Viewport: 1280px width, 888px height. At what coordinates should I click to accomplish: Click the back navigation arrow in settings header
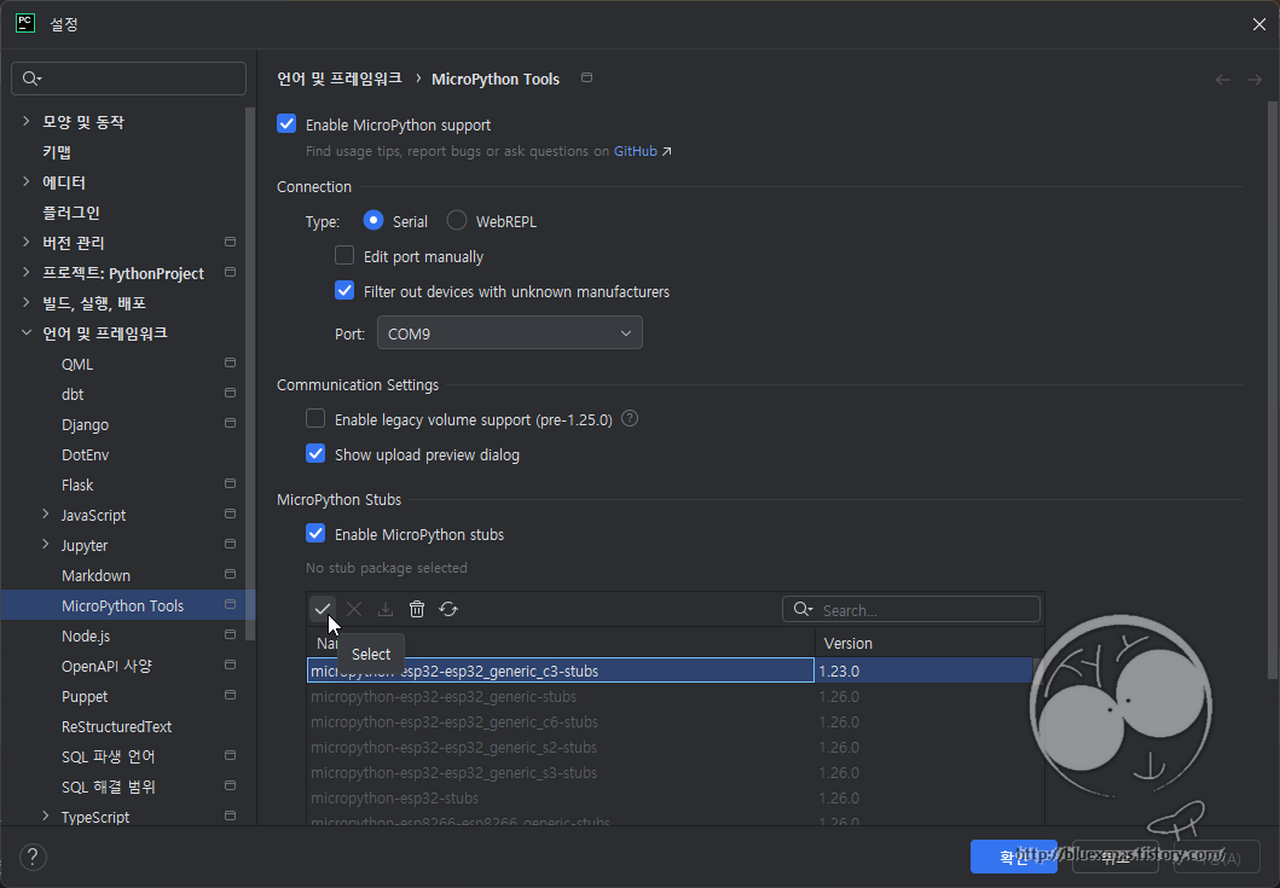point(1223,79)
